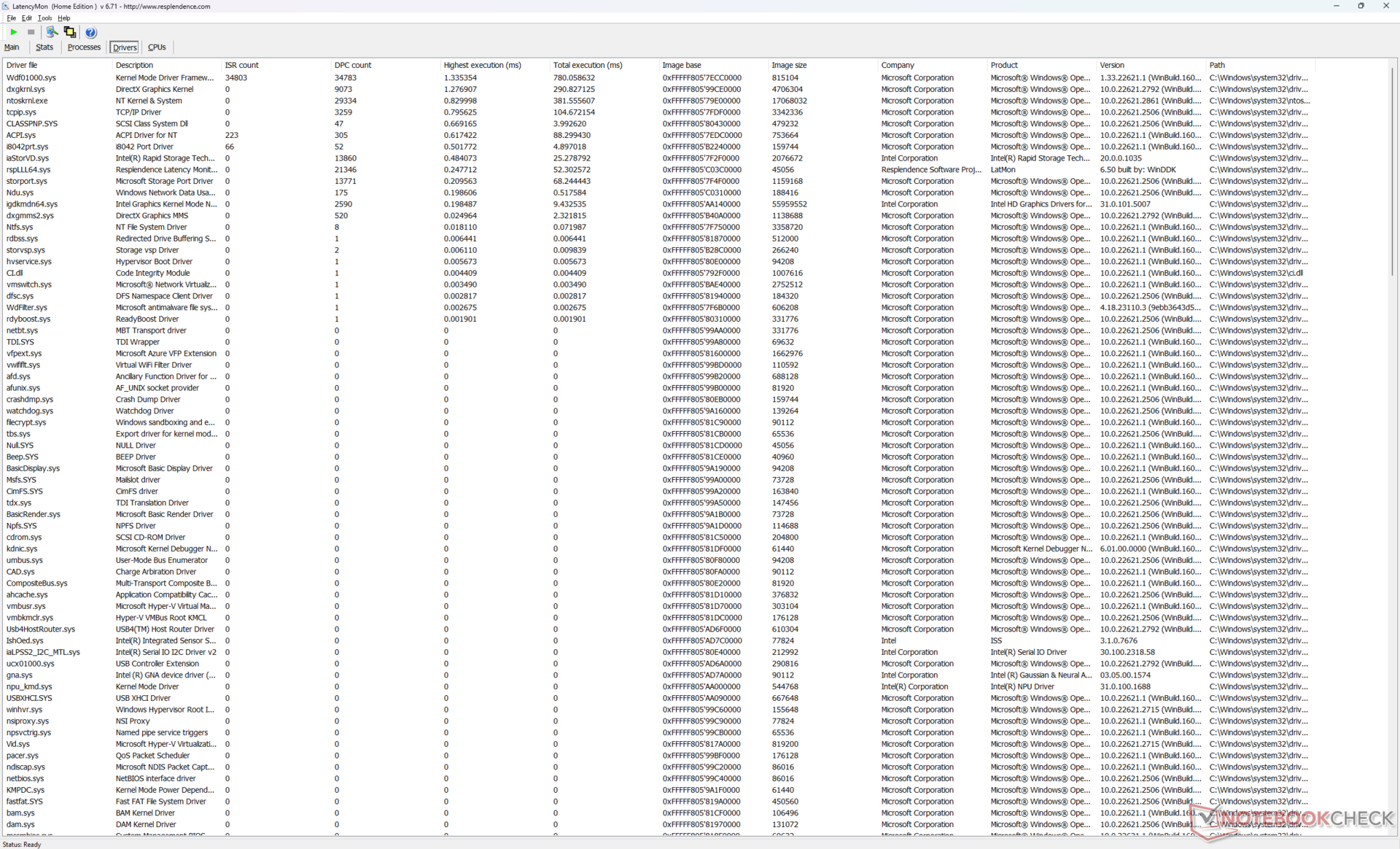This screenshot has width=1400, height=849.
Task: Select the Wdf01000.sys driver row
Action: [x=658, y=77]
